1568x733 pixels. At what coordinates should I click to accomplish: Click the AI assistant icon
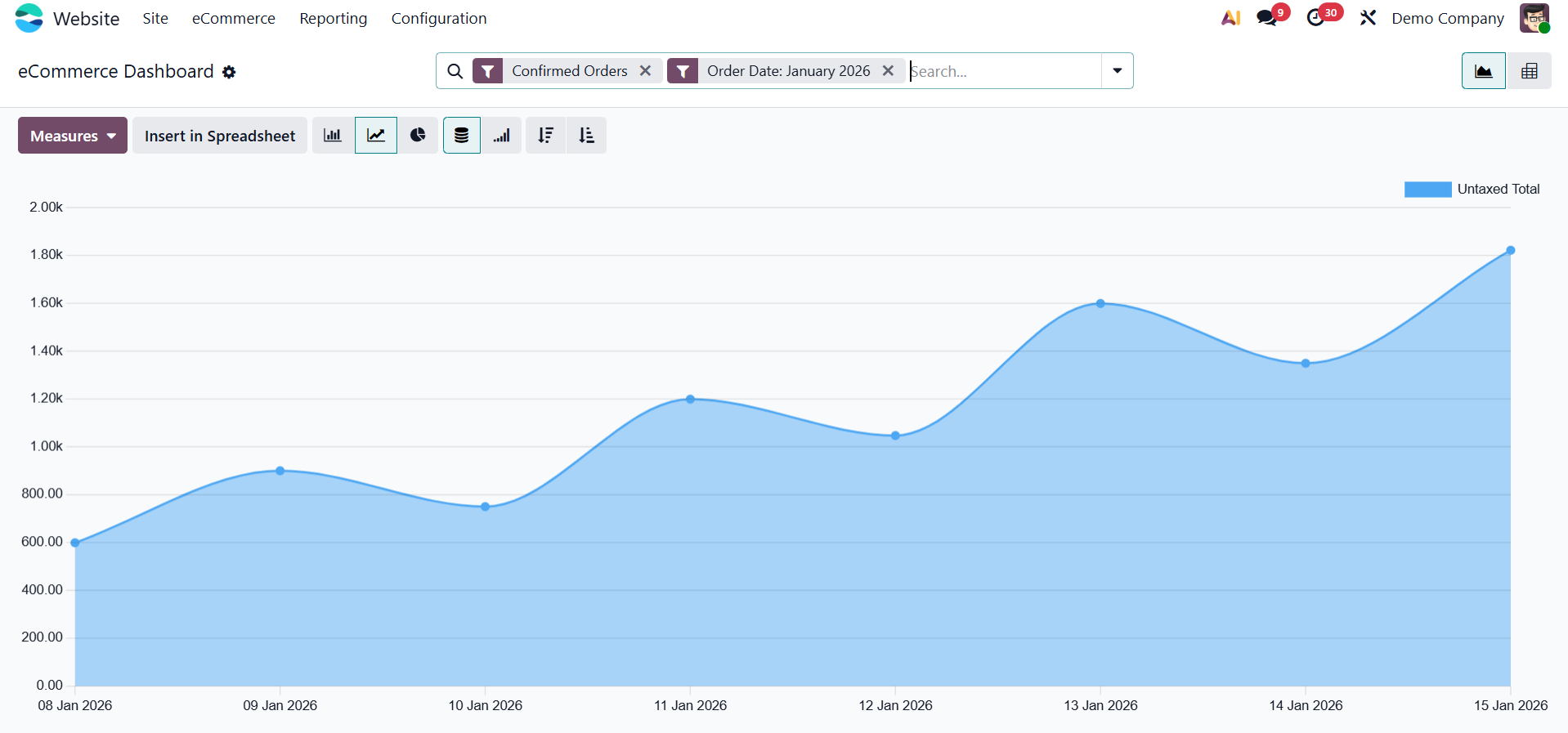(1230, 18)
